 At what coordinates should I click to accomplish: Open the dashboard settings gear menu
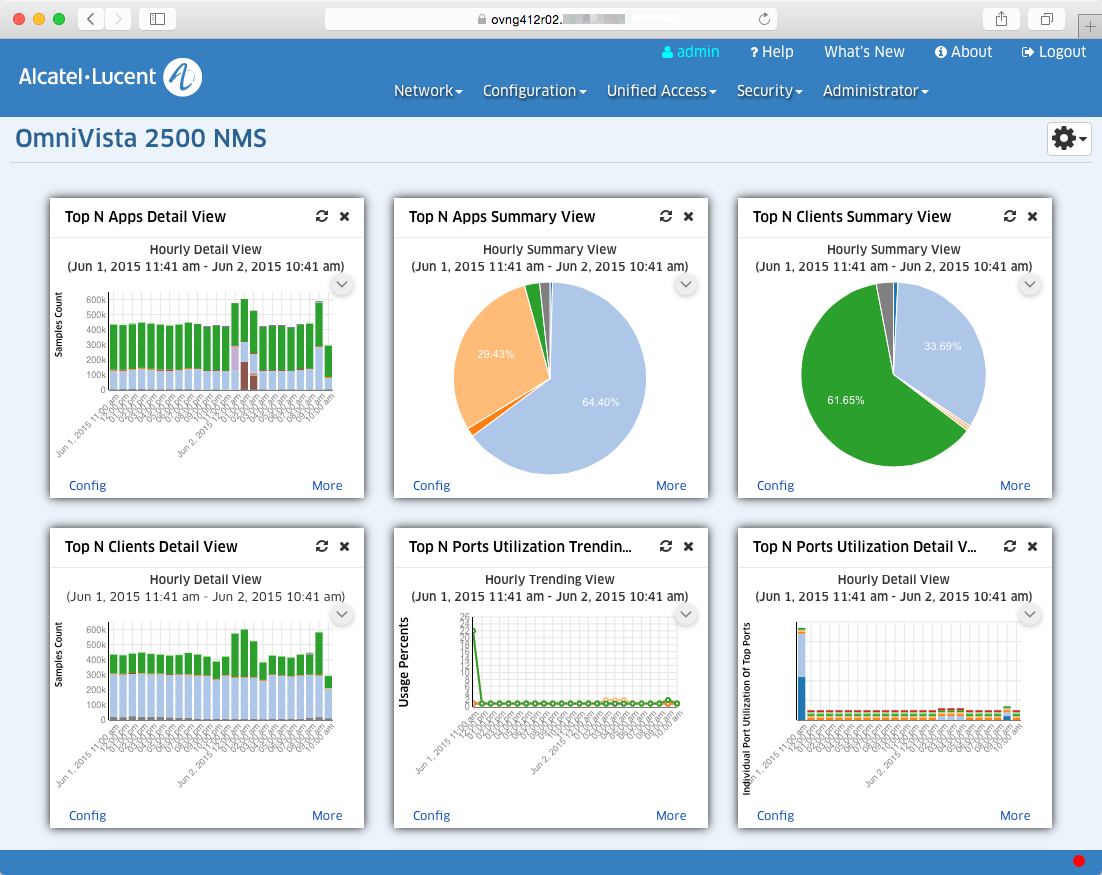coord(1068,139)
